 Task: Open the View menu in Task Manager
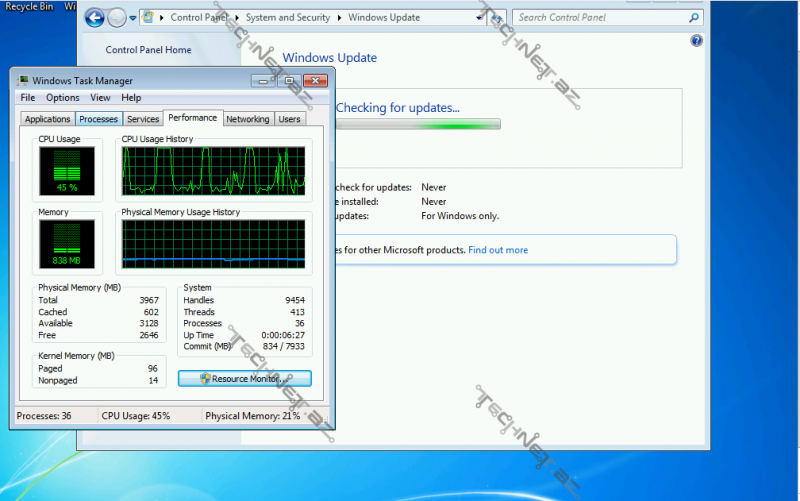click(x=100, y=98)
